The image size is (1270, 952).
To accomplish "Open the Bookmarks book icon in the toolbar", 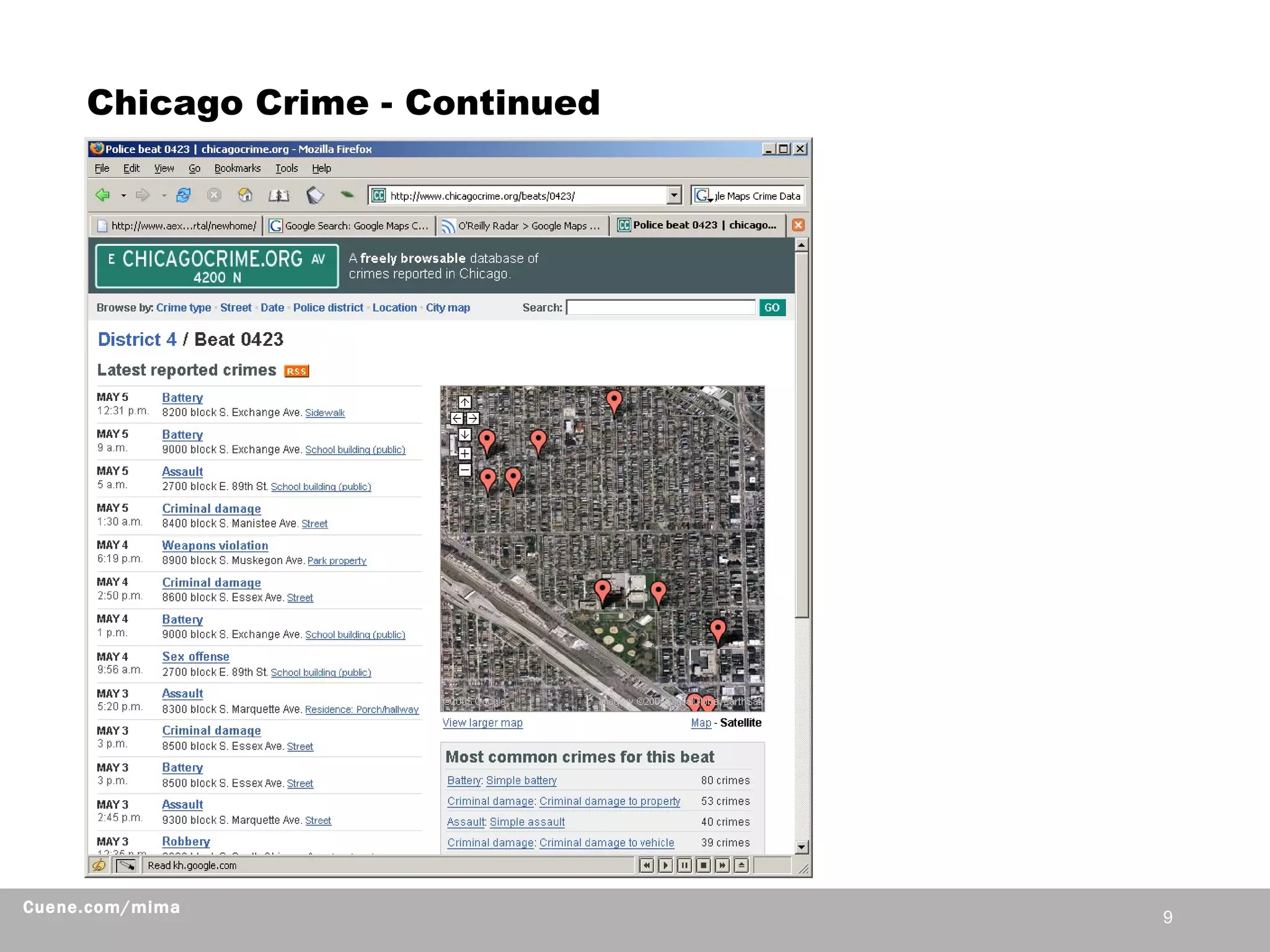I will (279, 196).
